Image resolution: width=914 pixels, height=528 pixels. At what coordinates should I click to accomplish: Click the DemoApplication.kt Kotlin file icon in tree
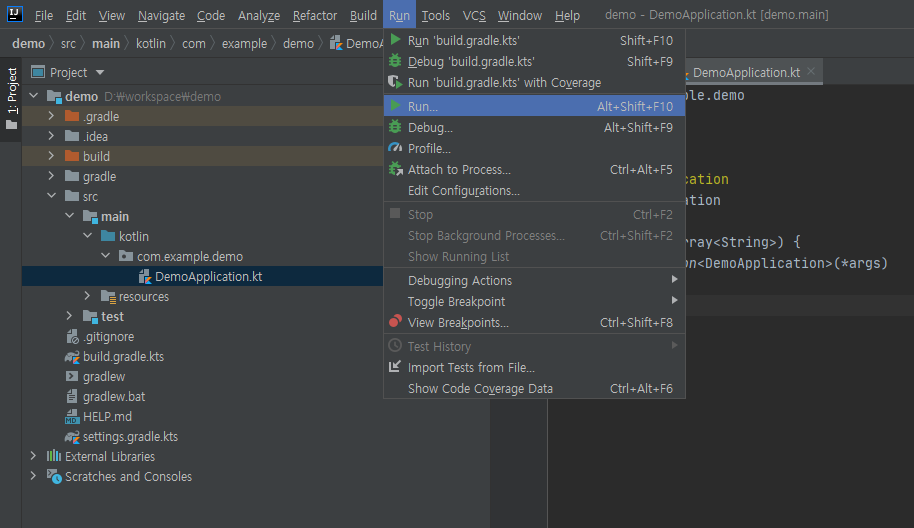click(145, 276)
